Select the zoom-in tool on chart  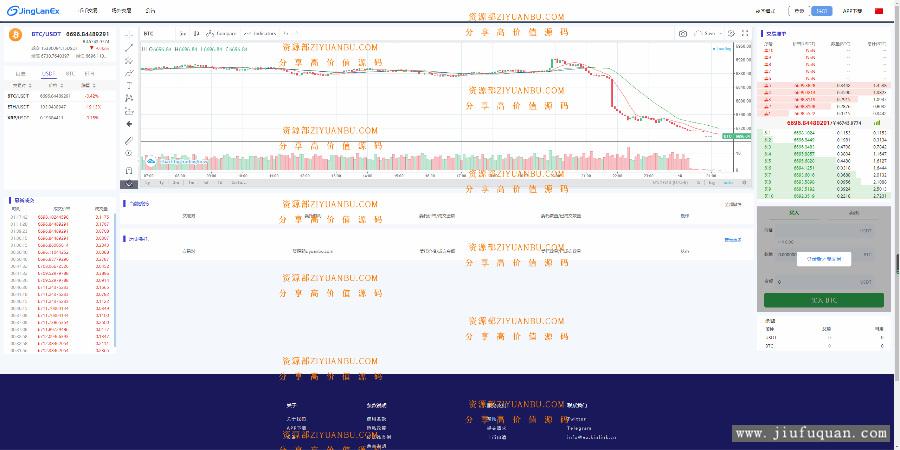pyautogui.click(x=129, y=153)
